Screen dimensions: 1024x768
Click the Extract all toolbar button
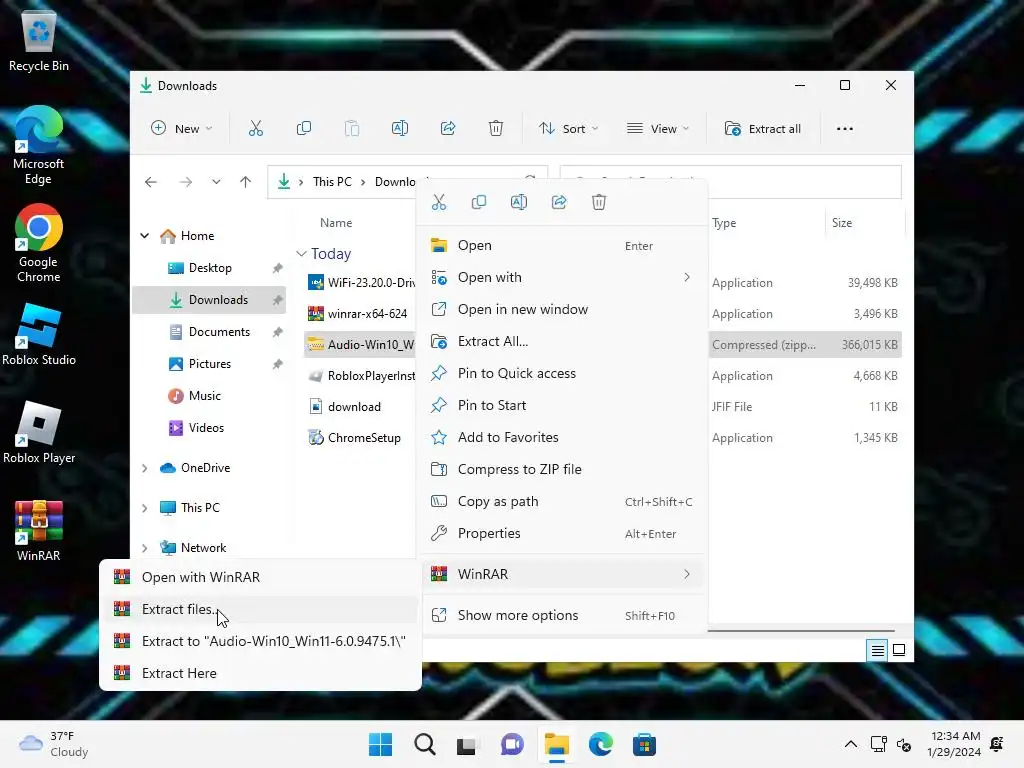pyautogui.click(x=763, y=129)
